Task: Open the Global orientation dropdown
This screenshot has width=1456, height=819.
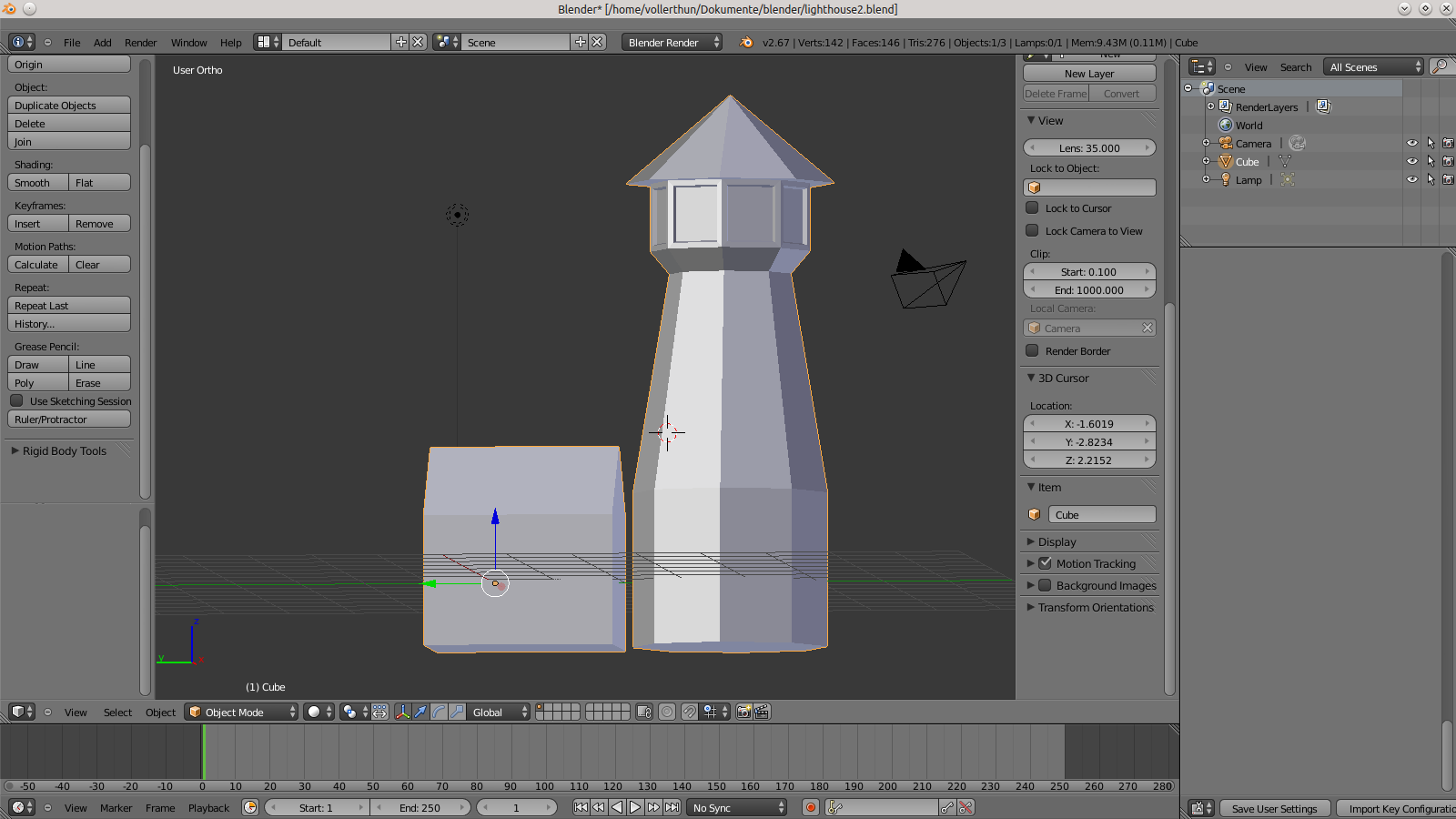Action: coord(500,712)
